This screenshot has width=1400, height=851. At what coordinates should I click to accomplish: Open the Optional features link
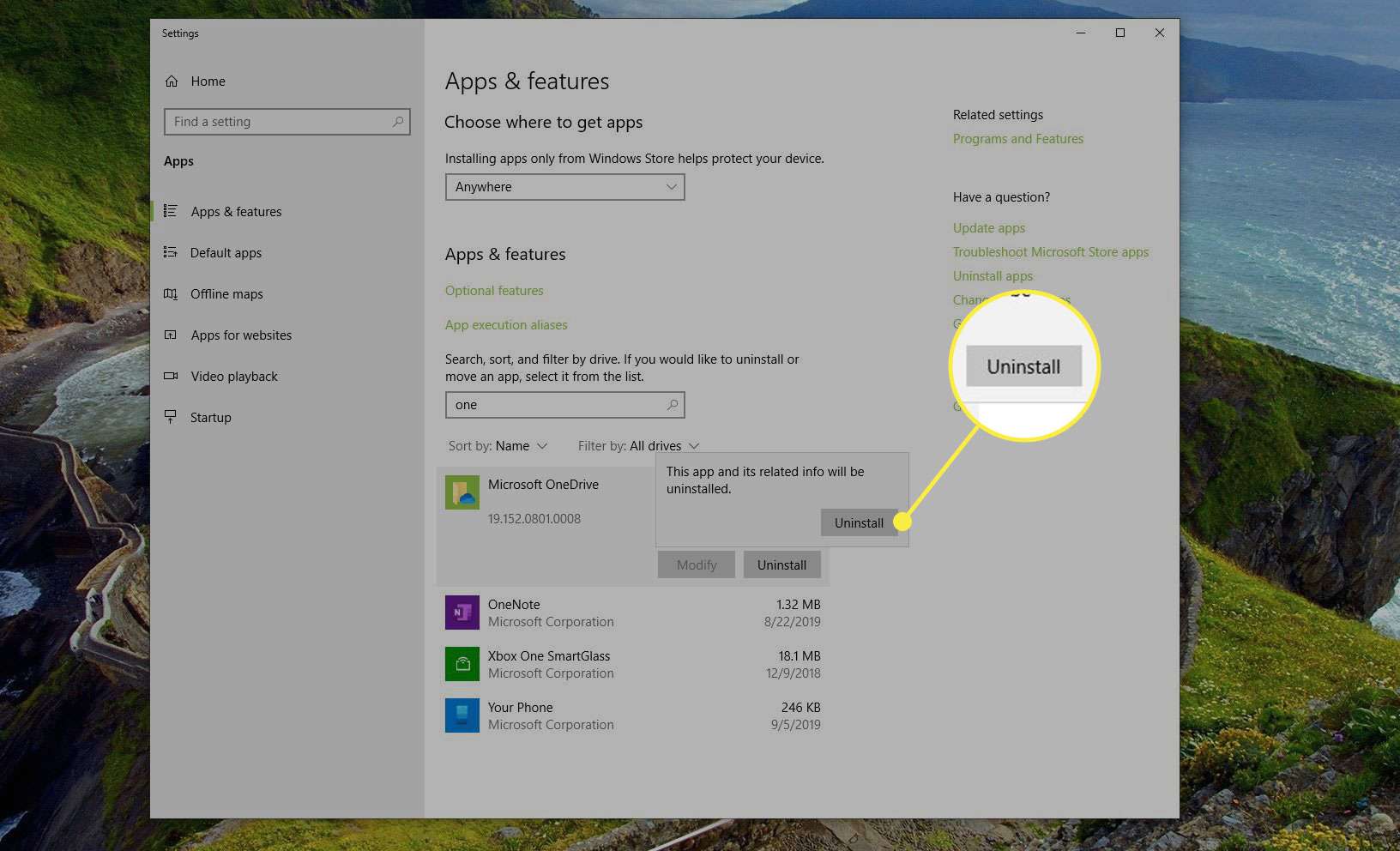(494, 291)
